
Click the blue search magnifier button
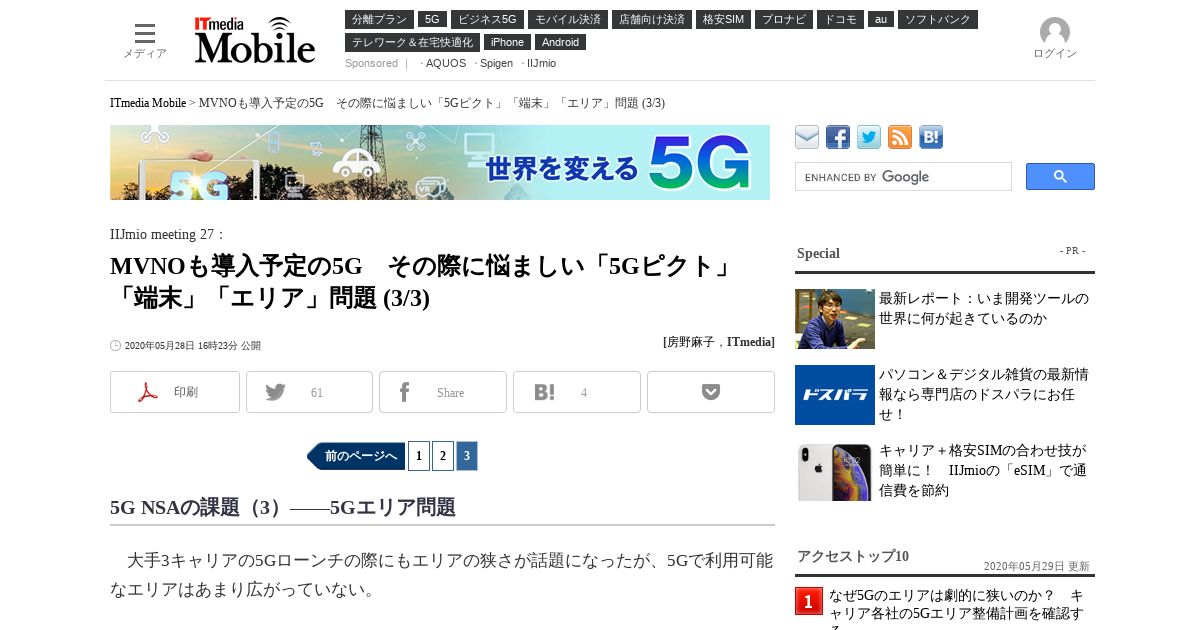coord(1060,177)
